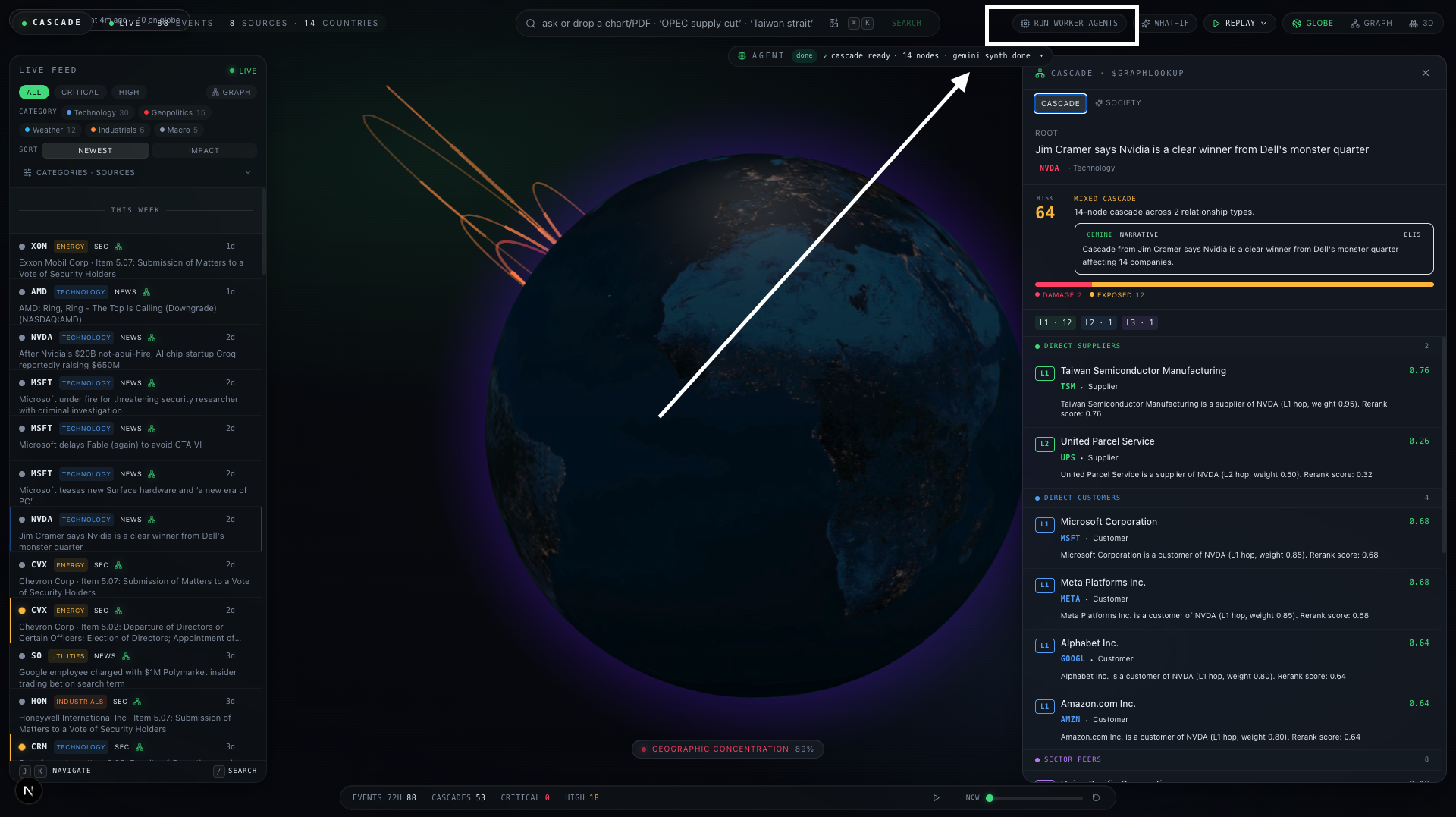The height and width of the screenshot is (817, 1456).
Task: Click cascade icon on CVX Item 5.02 row
Action: coord(118,611)
